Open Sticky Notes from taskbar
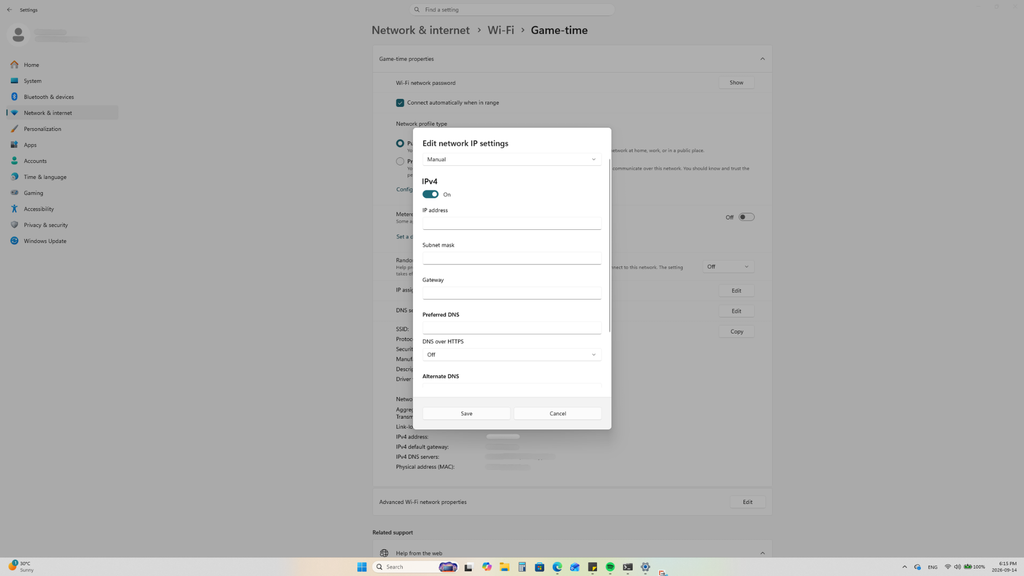Viewport: 1024px width, 576px height. [592, 567]
